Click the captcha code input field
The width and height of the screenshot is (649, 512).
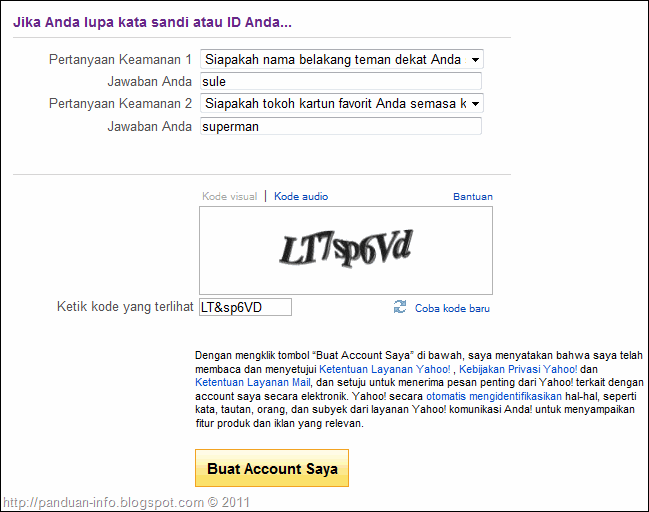(245, 307)
